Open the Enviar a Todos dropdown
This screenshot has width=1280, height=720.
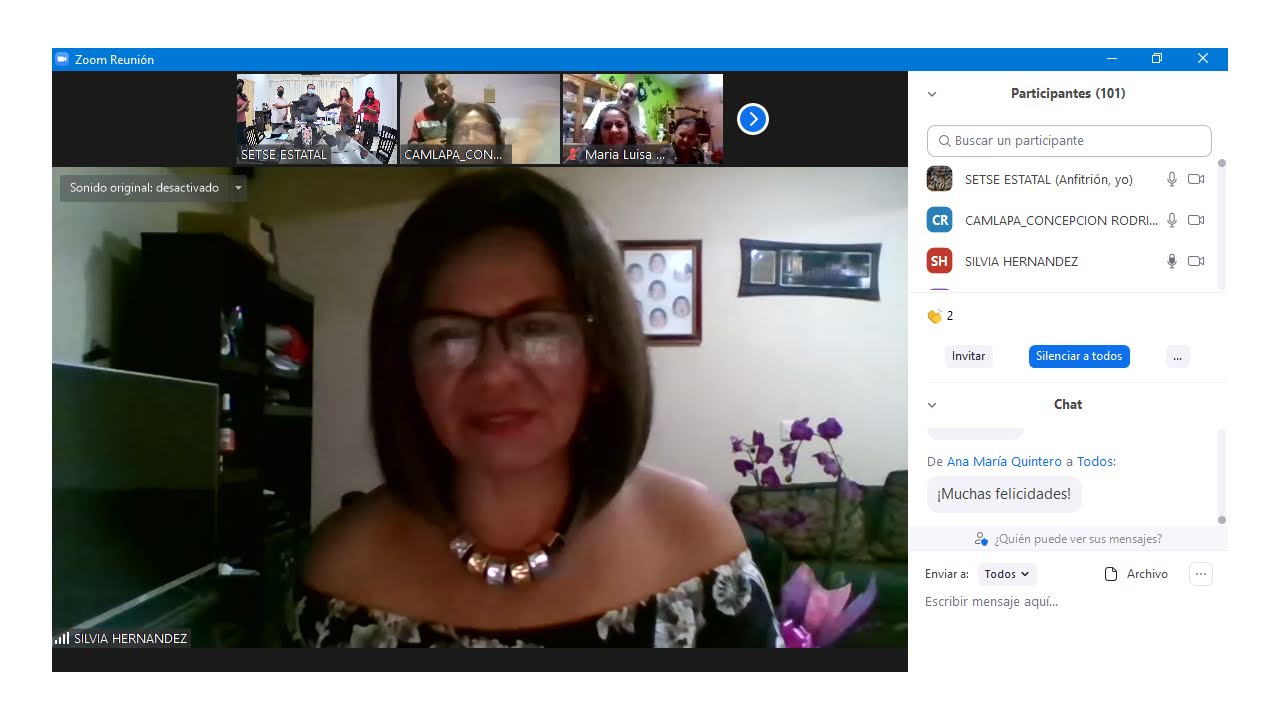(x=1006, y=574)
